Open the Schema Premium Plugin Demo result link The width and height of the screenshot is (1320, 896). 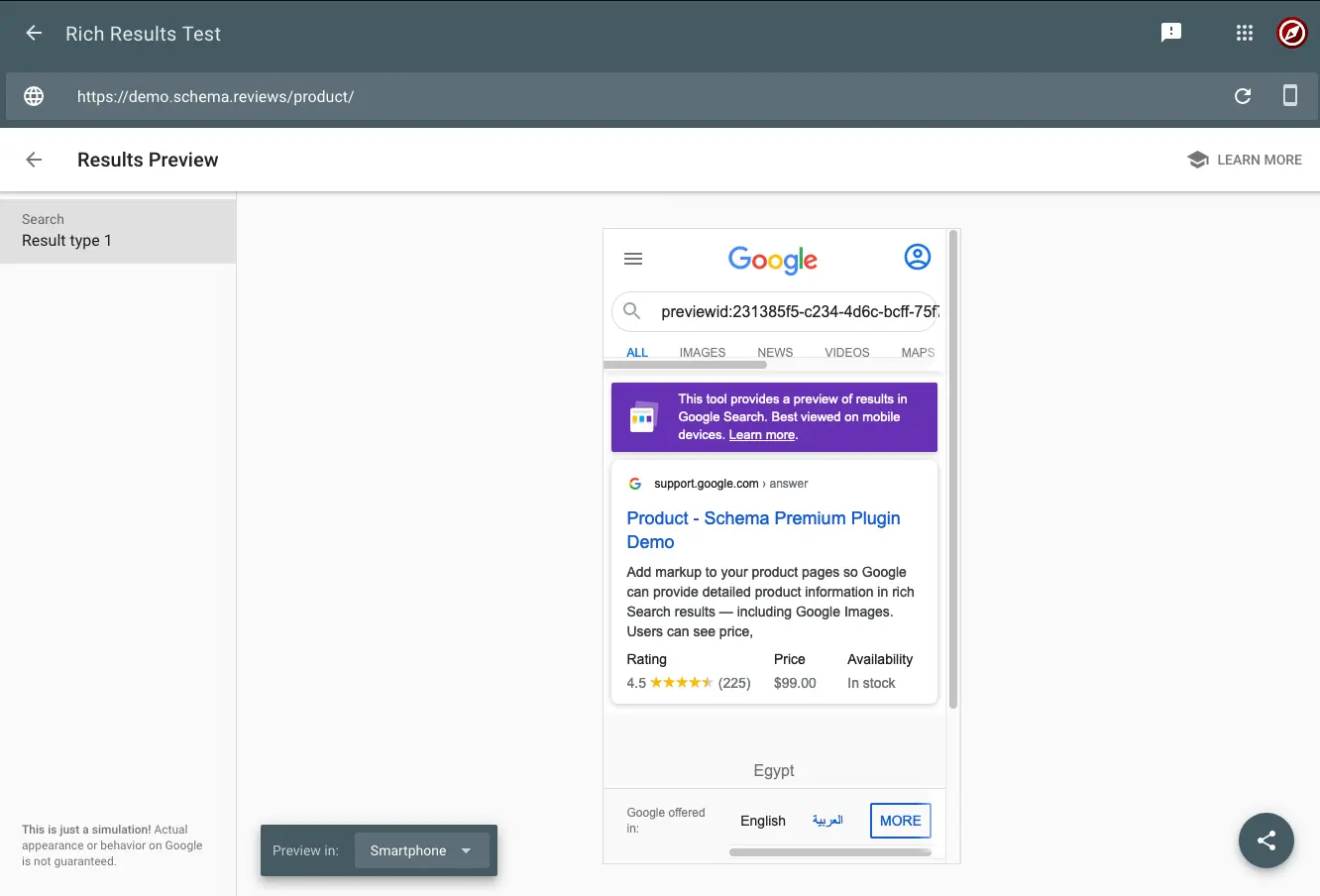pos(763,529)
